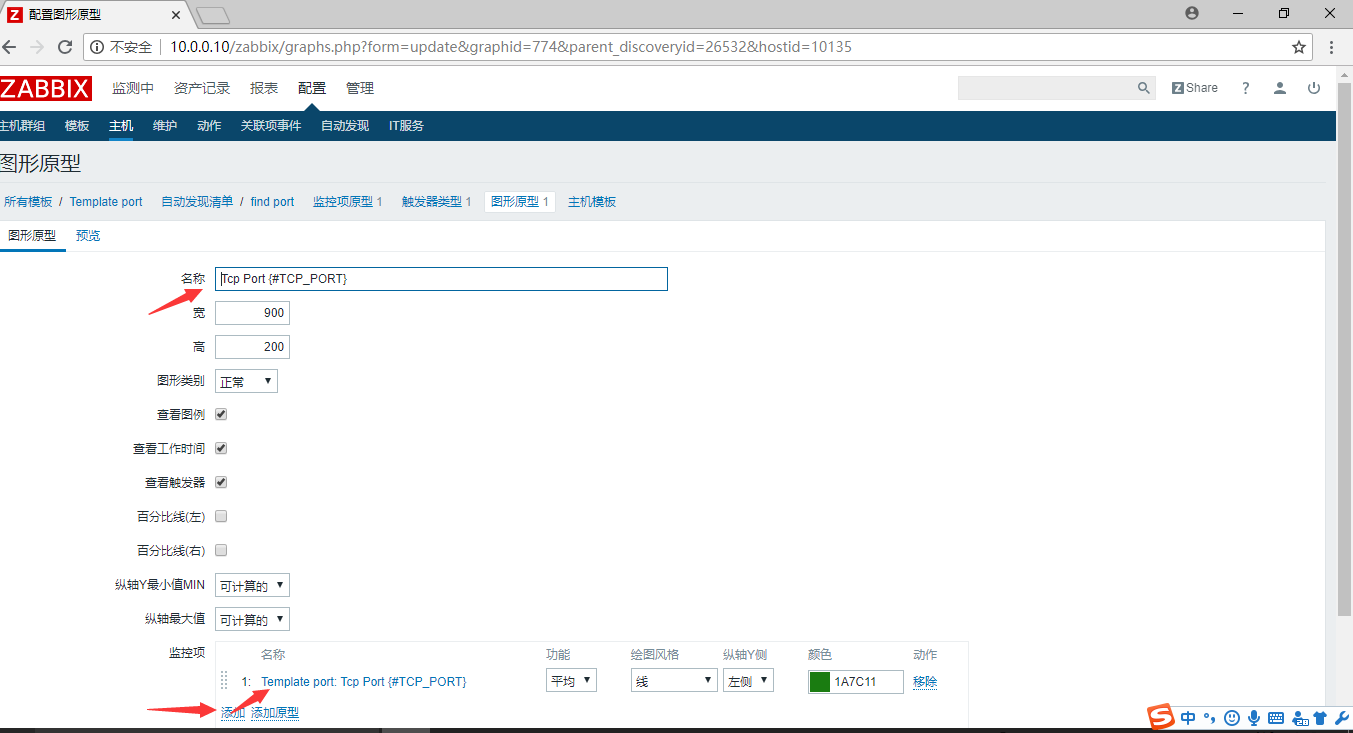Click Sogou voice input microphone

tap(1253, 718)
